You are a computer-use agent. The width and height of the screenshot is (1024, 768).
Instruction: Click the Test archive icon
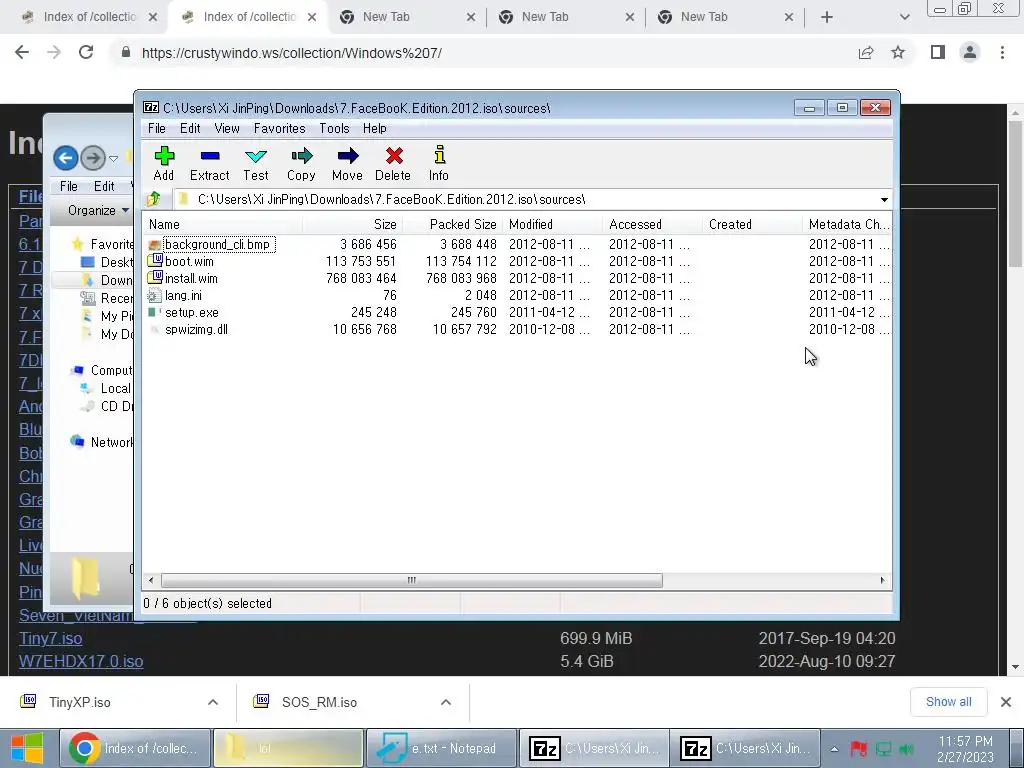point(255,163)
